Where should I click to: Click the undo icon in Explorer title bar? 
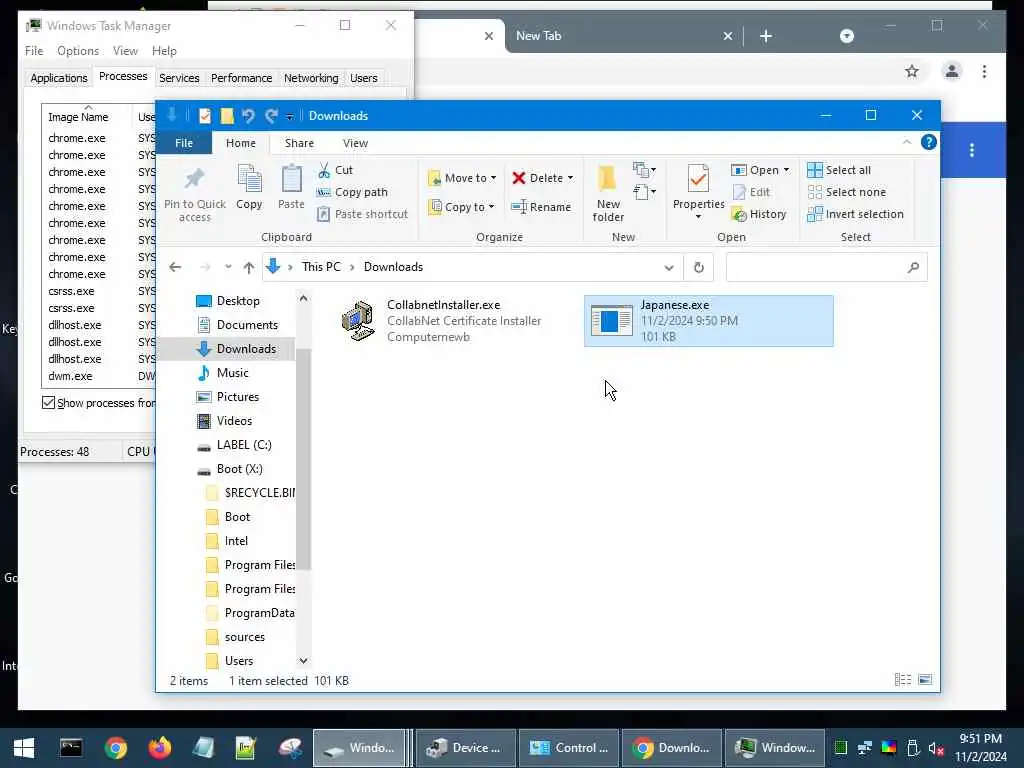coord(248,116)
